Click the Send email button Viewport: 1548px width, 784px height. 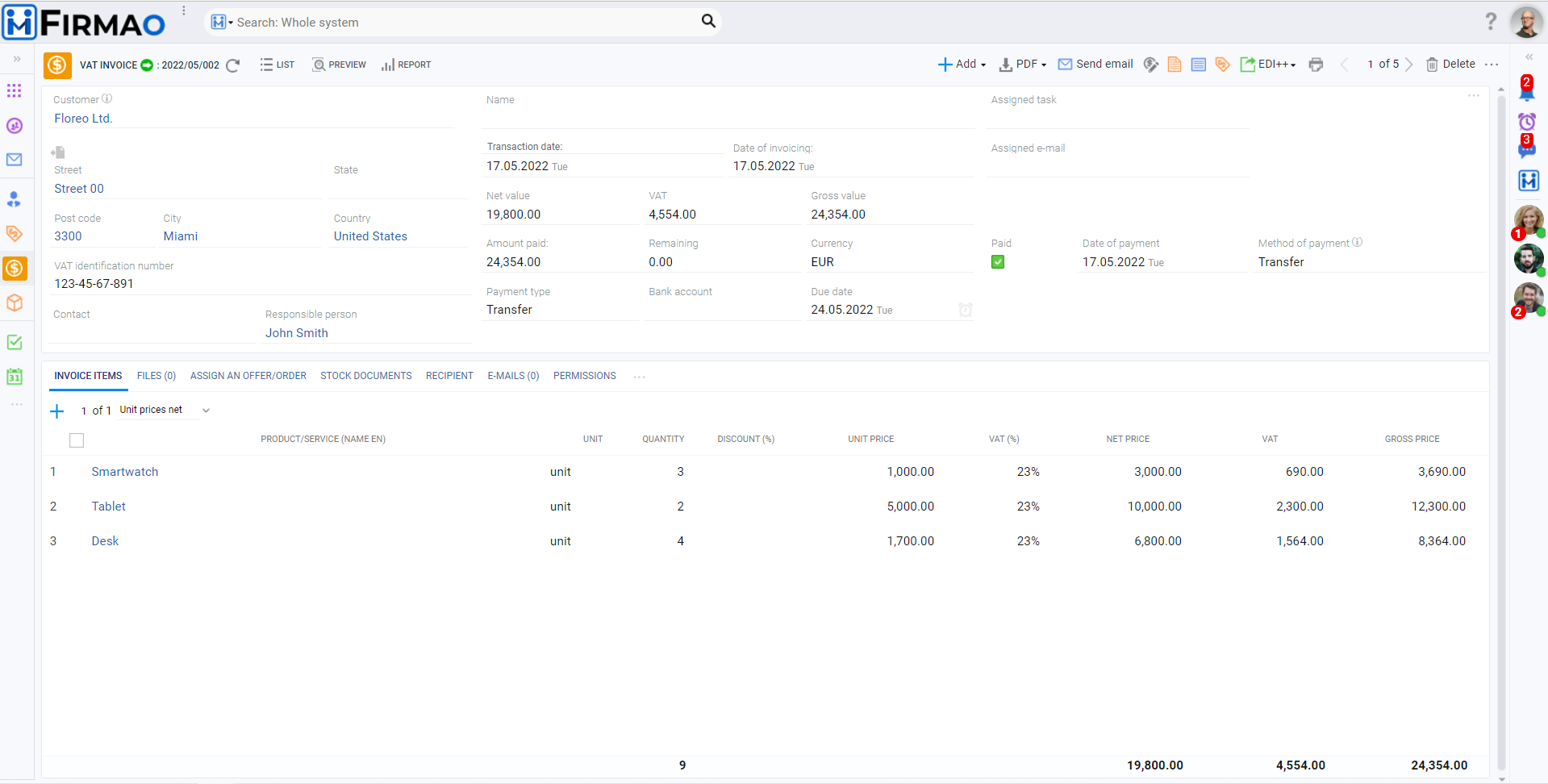pyautogui.click(x=1095, y=65)
